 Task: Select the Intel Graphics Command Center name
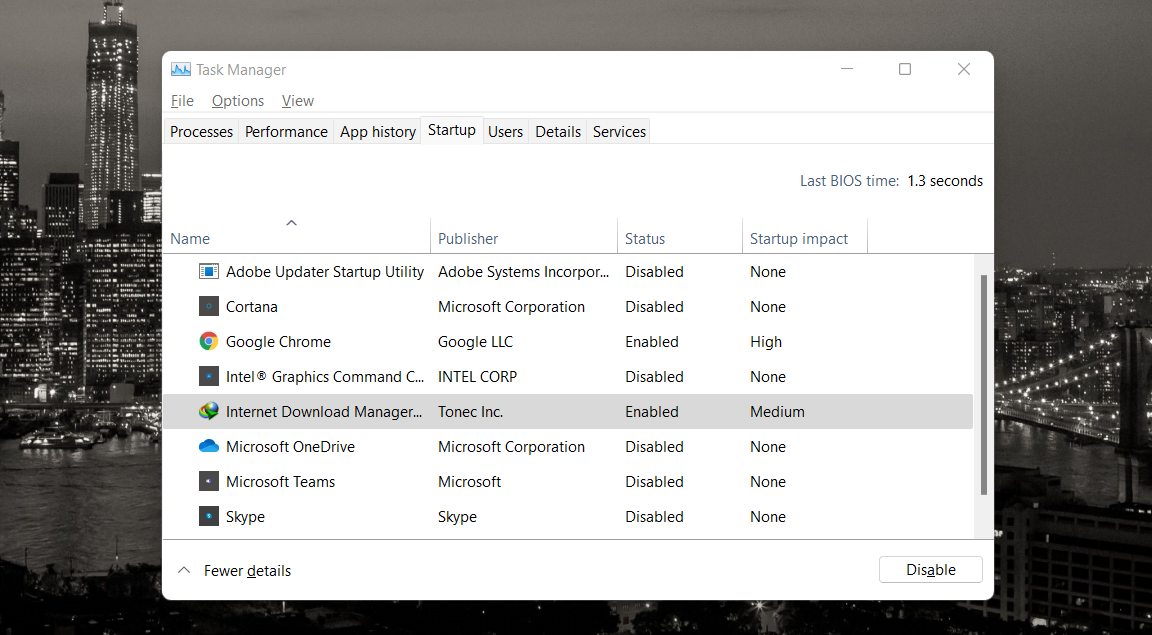pos(325,376)
